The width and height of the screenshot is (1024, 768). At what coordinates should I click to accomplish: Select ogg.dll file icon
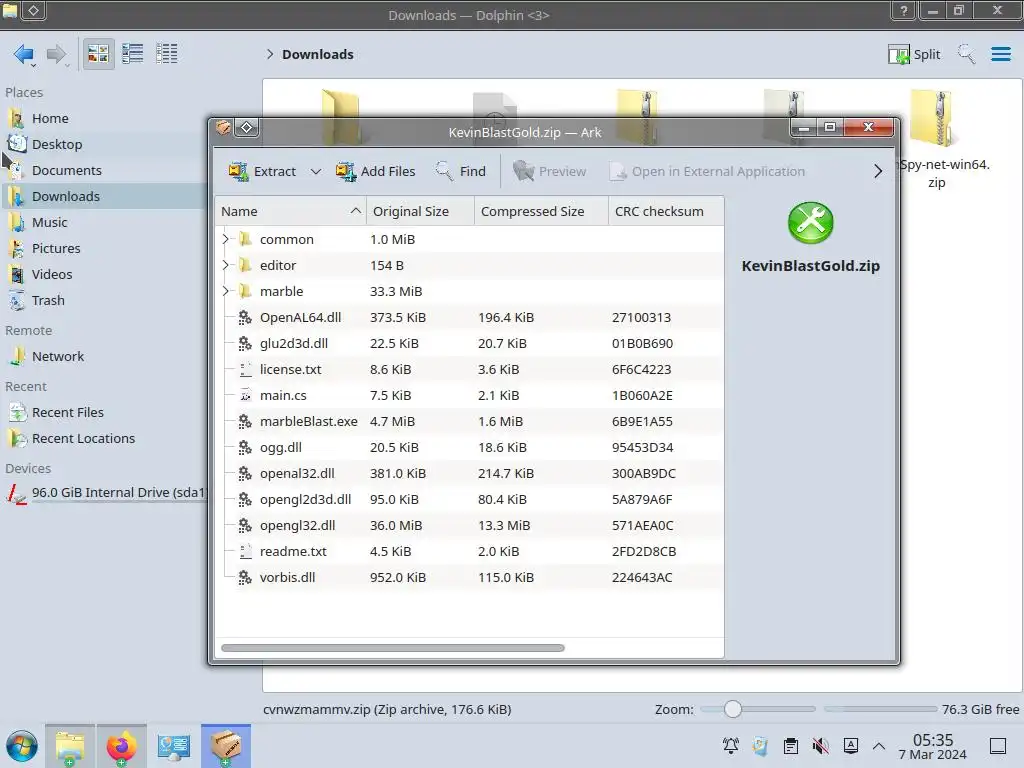(x=245, y=447)
